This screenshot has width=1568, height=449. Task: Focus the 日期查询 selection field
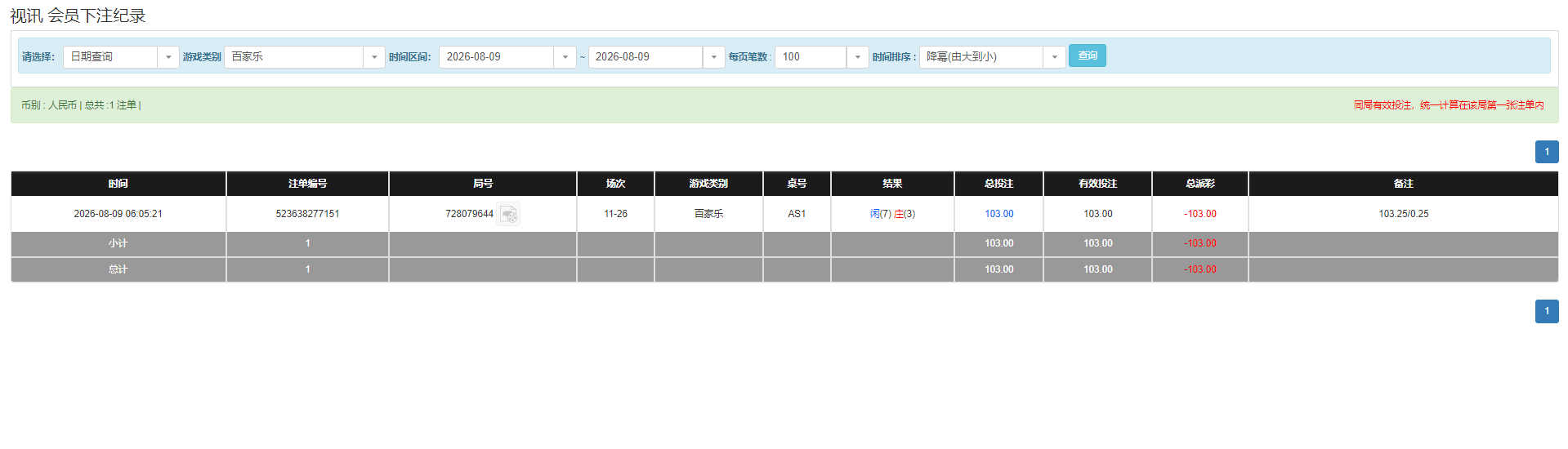[x=110, y=57]
